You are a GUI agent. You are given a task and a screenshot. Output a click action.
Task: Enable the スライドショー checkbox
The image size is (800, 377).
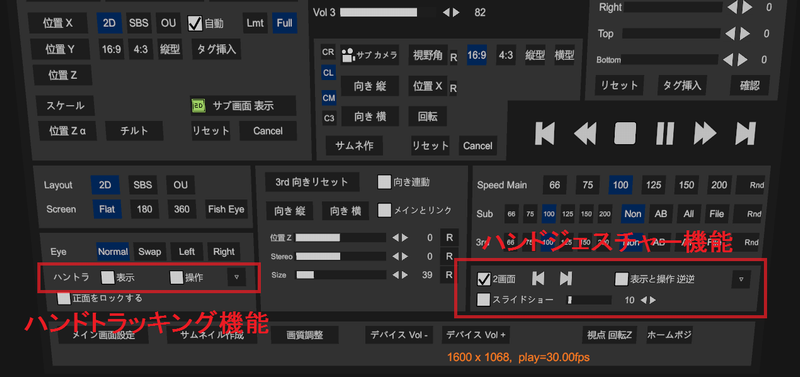pos(483,300)
